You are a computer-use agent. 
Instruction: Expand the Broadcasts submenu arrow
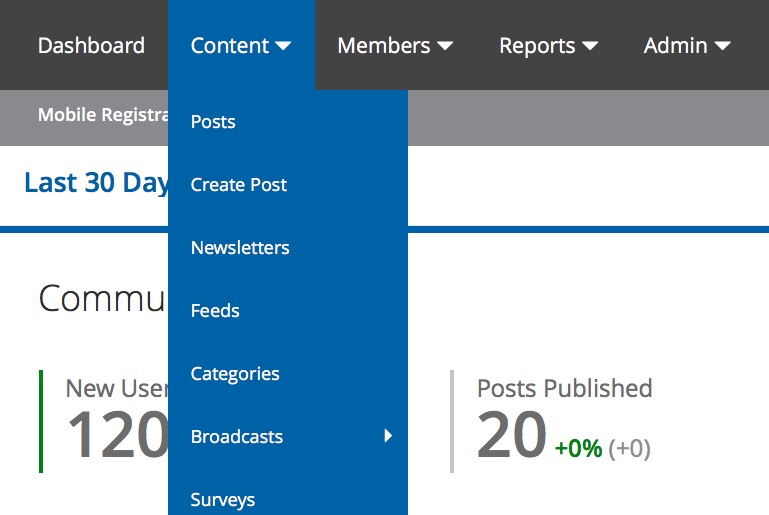[x=388, y=436]
